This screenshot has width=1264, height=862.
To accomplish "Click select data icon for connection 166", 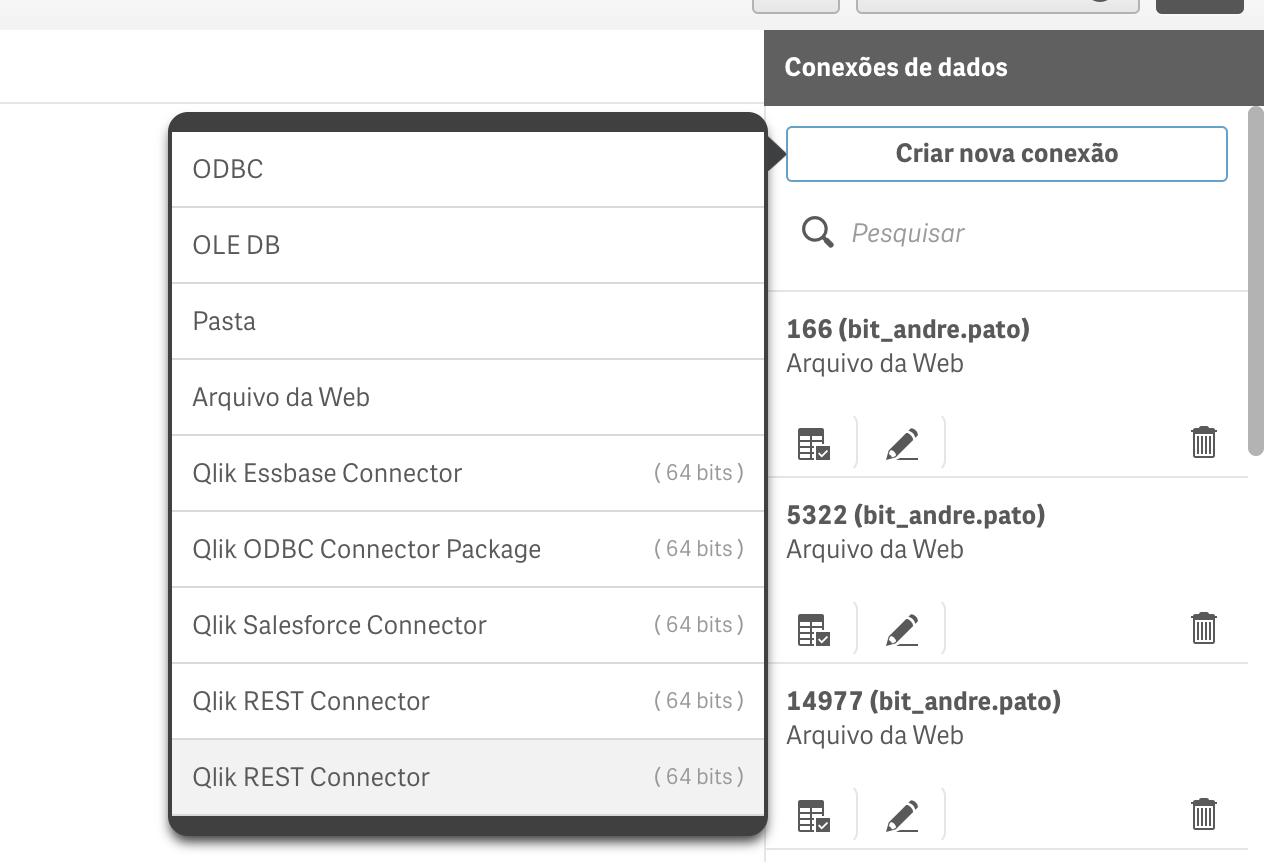I will 813,443.
